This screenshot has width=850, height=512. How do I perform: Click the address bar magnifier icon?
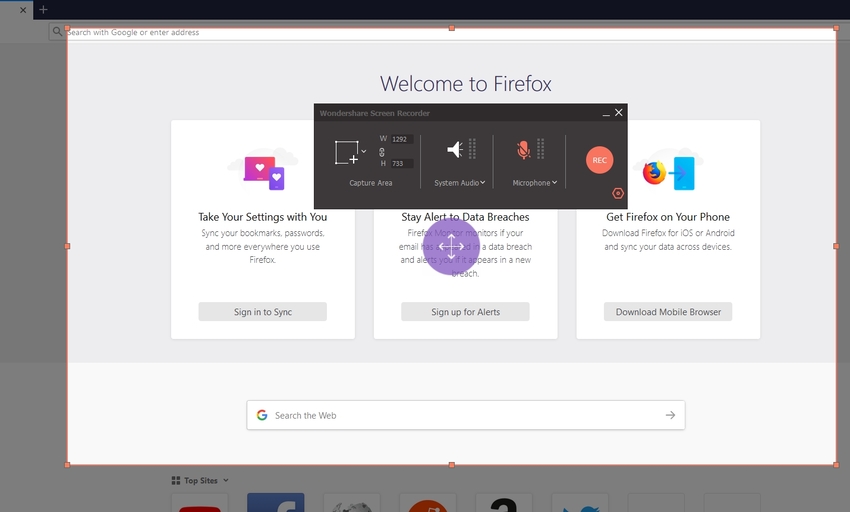(x=57, y=32)
